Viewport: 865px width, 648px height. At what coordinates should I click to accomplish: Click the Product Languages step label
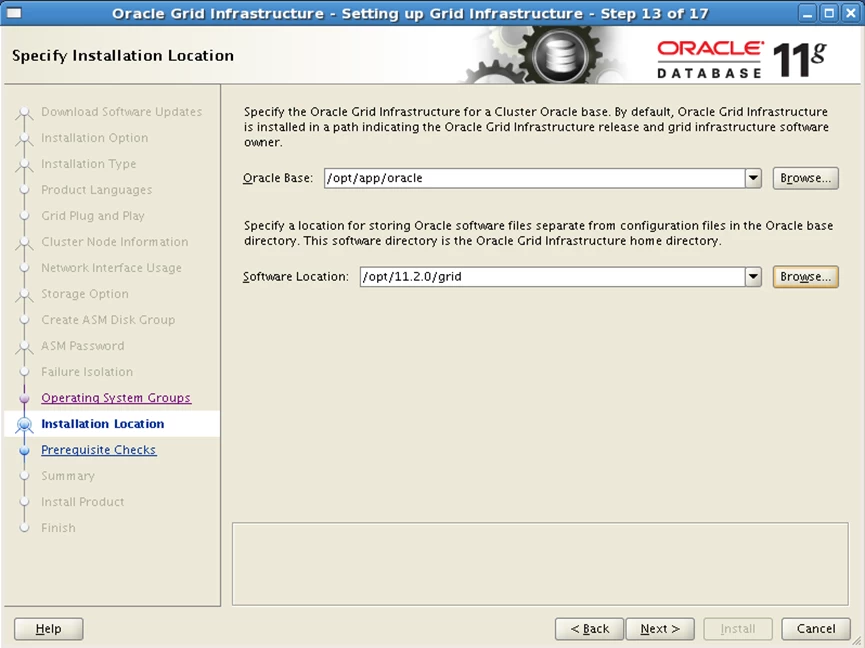[97, 189]
